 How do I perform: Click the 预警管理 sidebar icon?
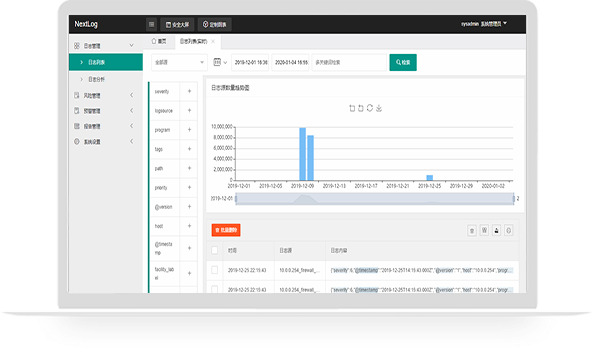tap(77, 111)
